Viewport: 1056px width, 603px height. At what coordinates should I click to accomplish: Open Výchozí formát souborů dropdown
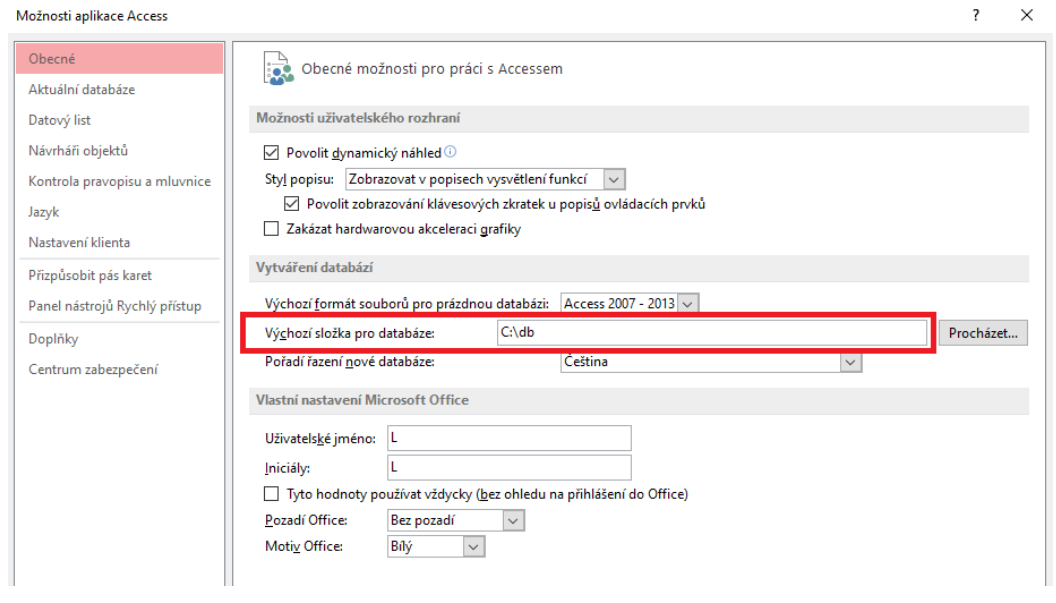(688, 304)
